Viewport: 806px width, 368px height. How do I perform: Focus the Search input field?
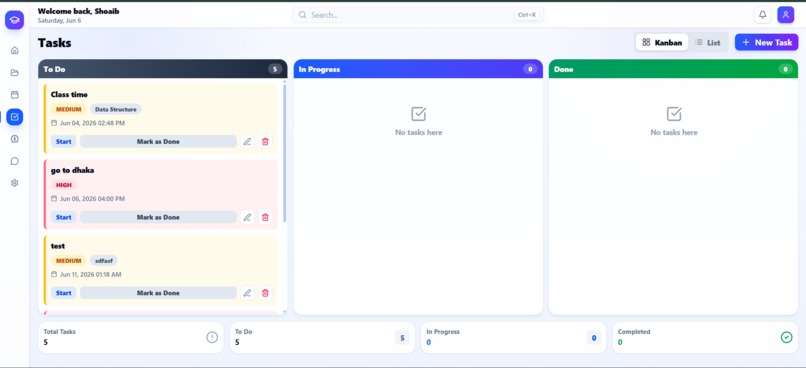pyautogui.click(x=417, y=15)
